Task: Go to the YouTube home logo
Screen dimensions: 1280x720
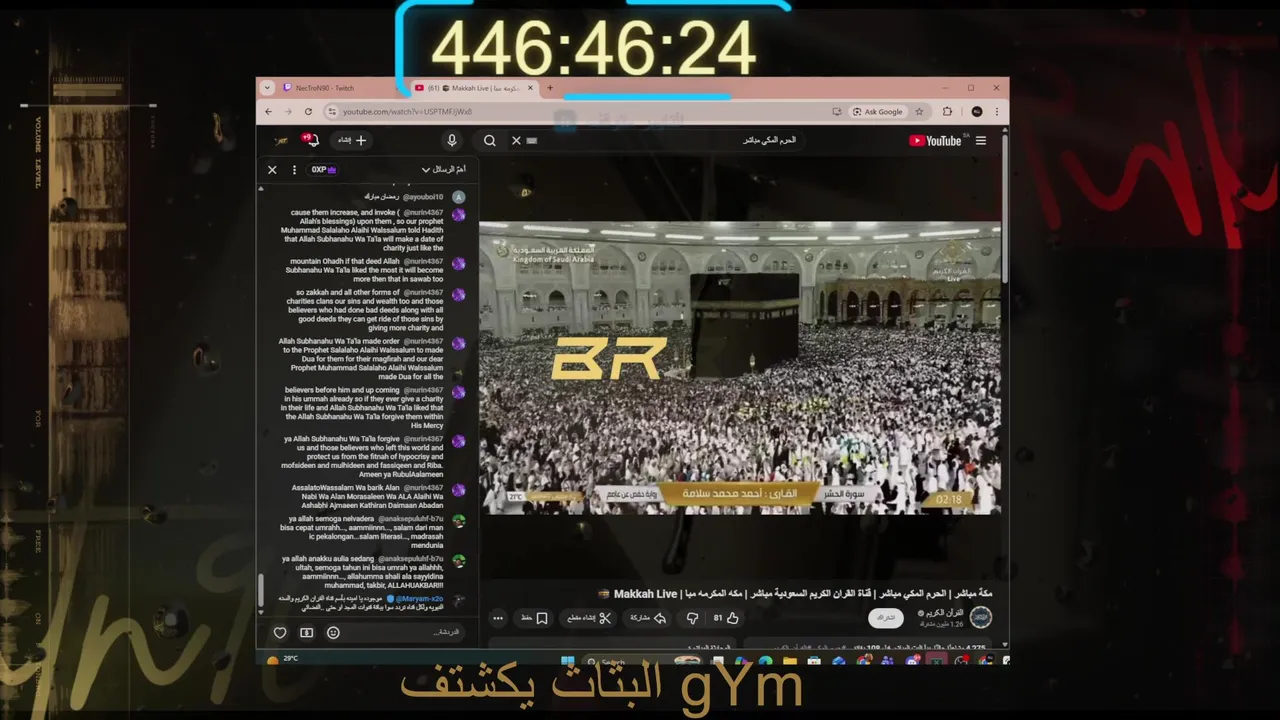Action: (x=935, y=140)
